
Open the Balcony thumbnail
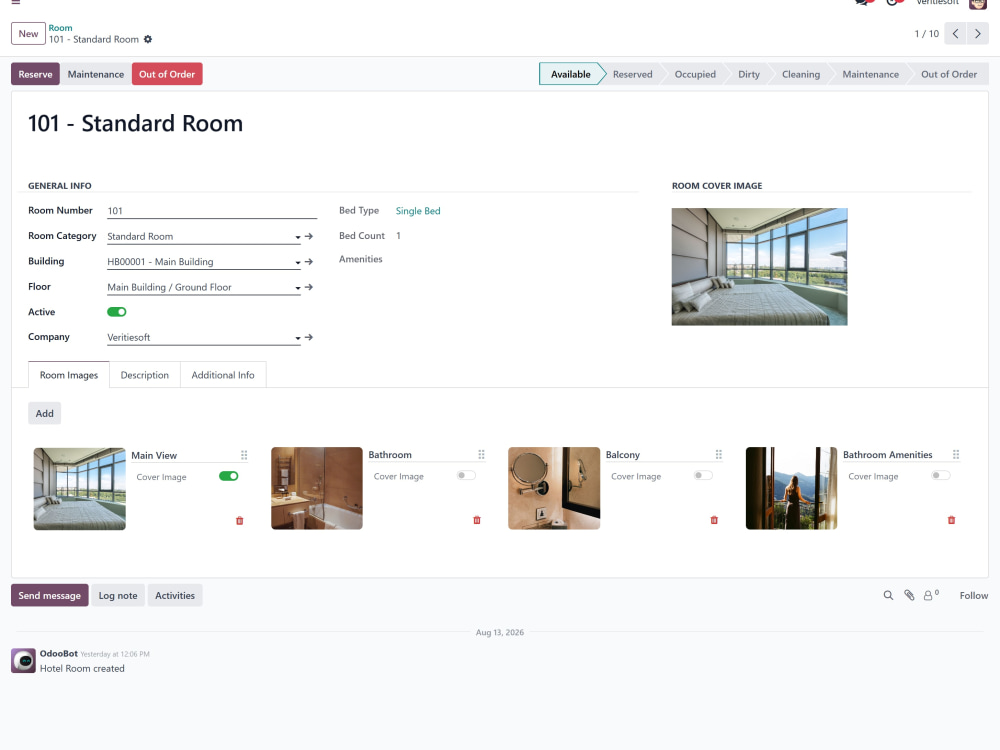(554, 489)
